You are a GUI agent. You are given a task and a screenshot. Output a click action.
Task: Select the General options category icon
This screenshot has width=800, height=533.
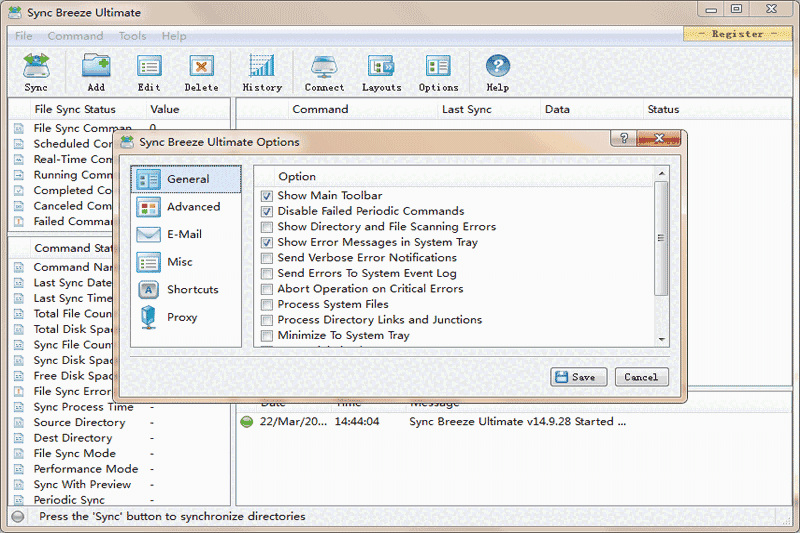pyautogui.click(x=148, y=180)
